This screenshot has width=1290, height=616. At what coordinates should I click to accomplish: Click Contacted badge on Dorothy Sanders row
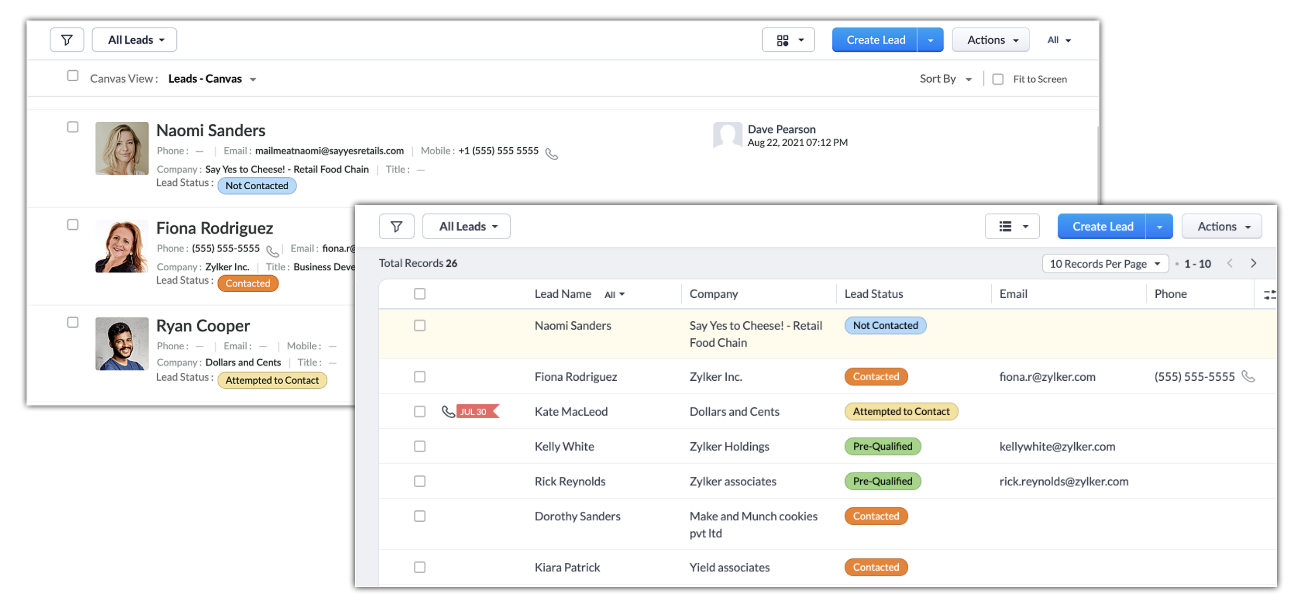pyautogui.click(x=876, y=516)
